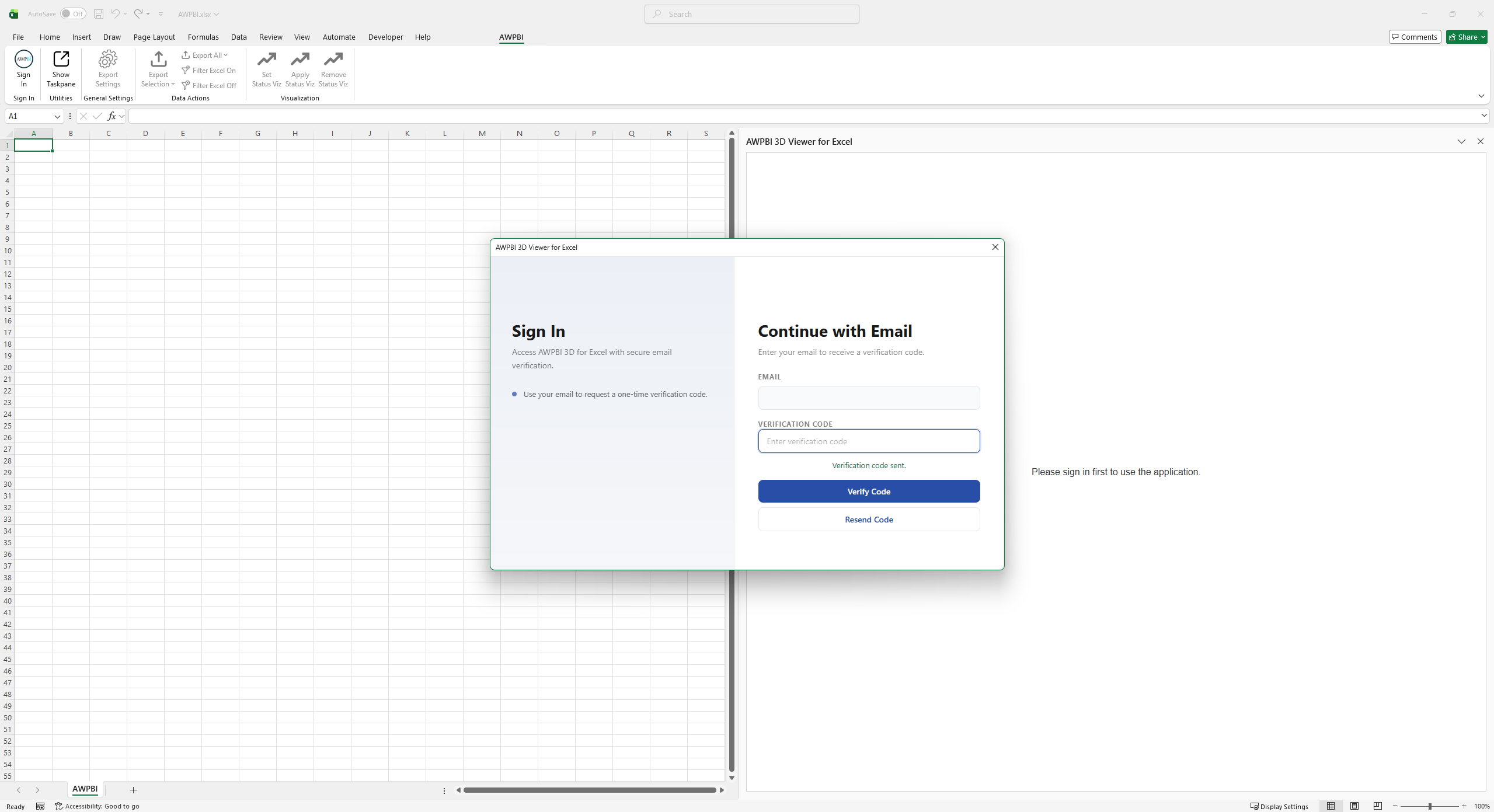The height and width of the screenshot is (812, 1494).
Task: Switch to the Home ribbon tab
Action: tap(50, 37)
